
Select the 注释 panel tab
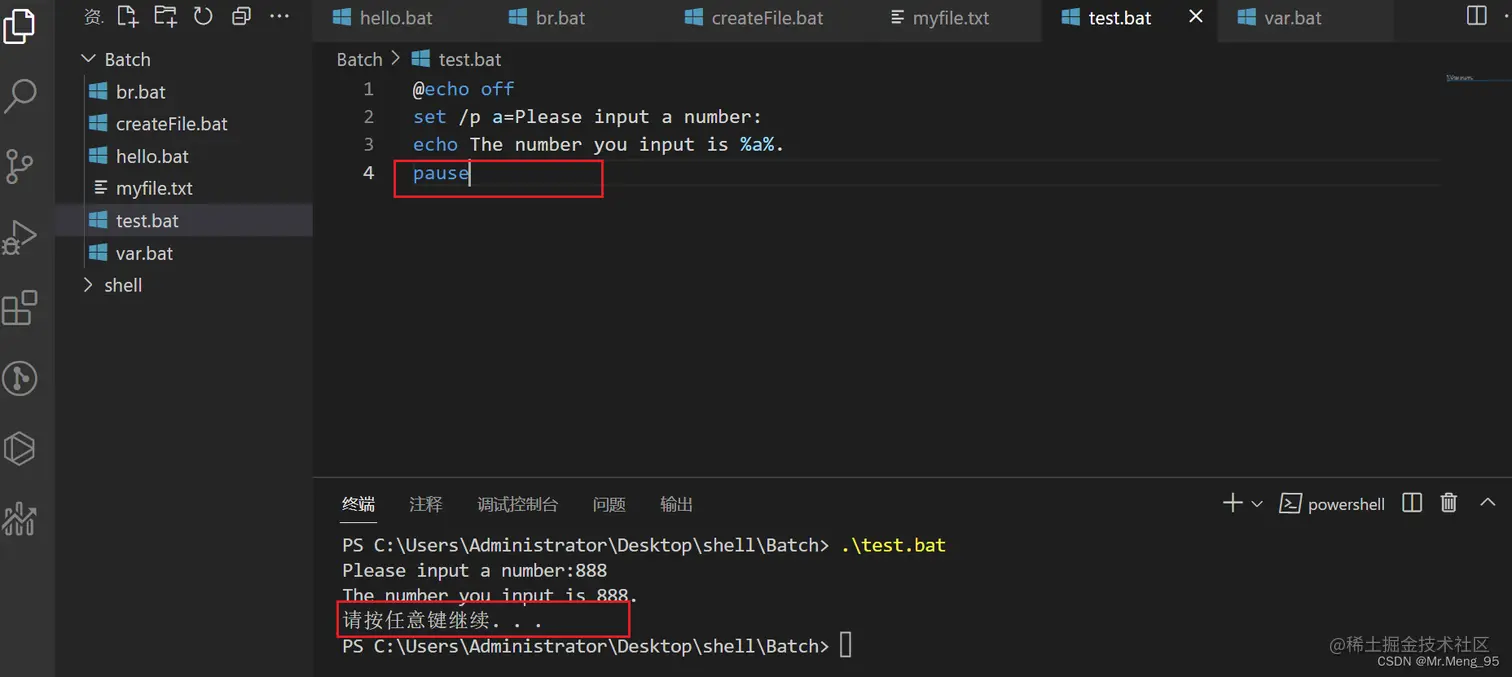426,504
